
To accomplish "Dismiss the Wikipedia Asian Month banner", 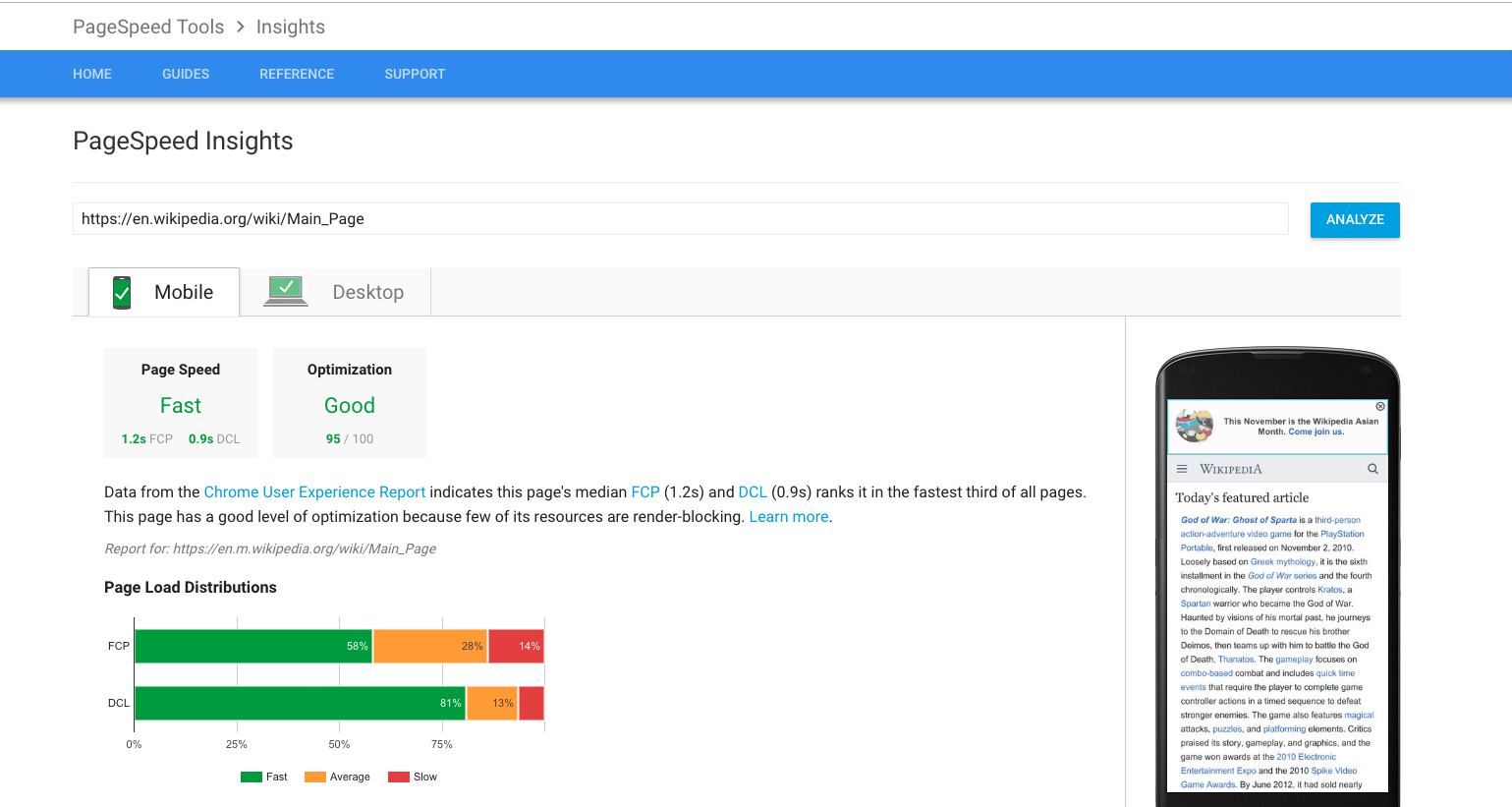I will point(1380,406).
